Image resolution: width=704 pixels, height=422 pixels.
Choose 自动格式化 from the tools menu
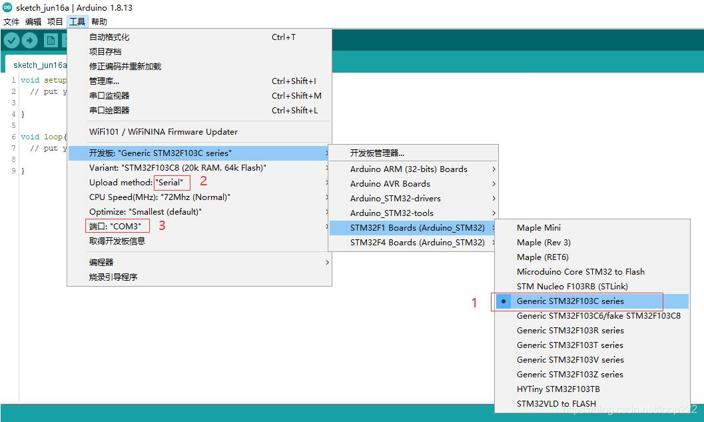click(199, 37)
